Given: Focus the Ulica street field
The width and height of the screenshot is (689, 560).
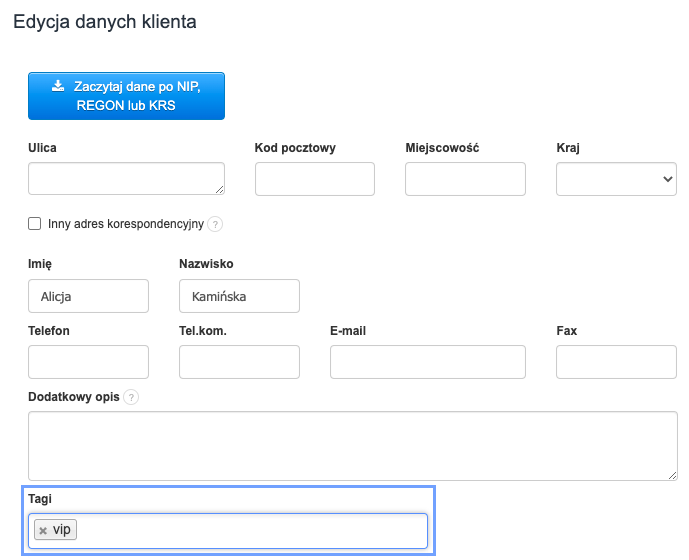Looking at the screenshot, I should (127, 178).
